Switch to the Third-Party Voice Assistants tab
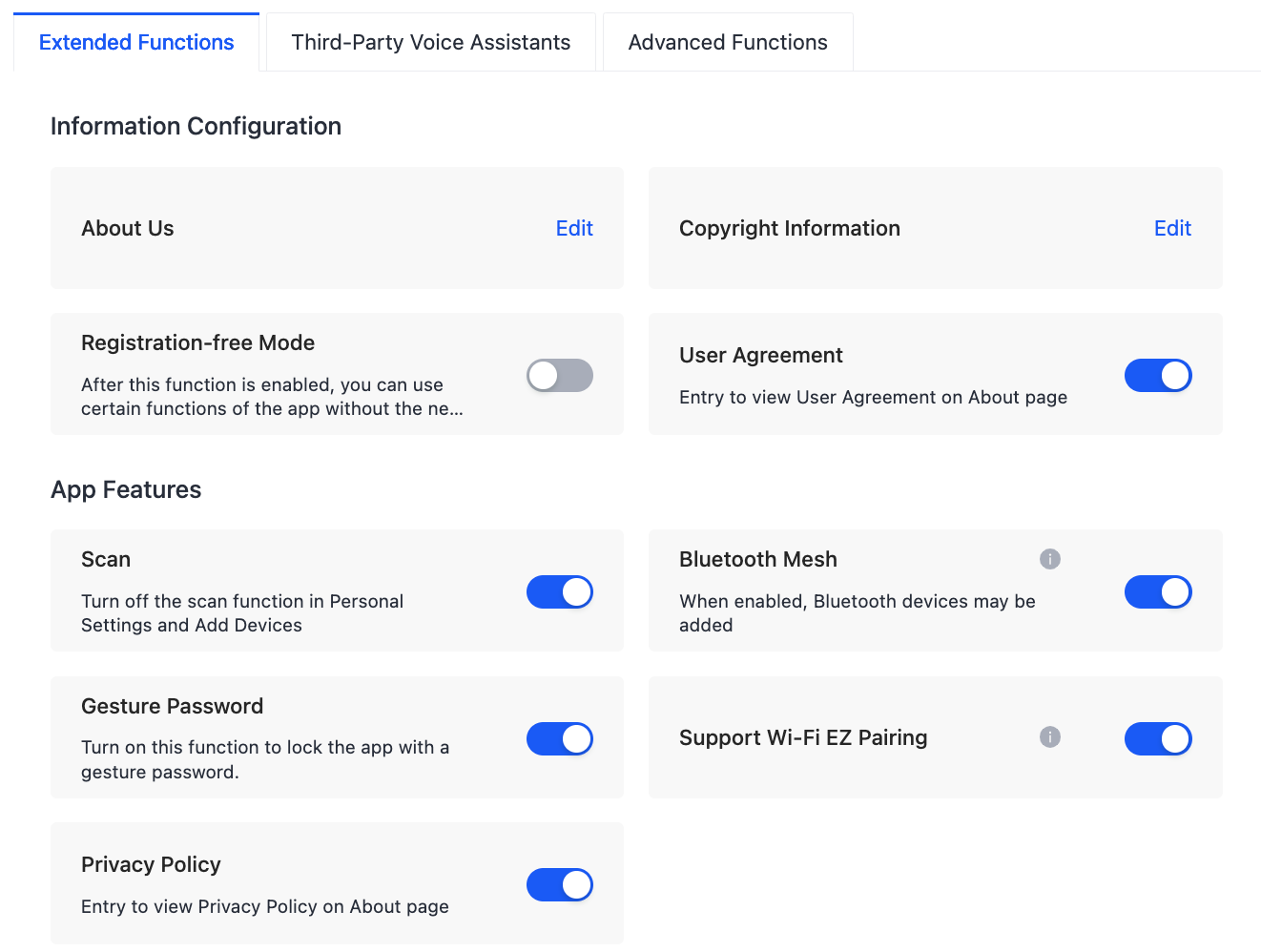This screenshot has width=1261, height=952. (x=430, y=42)
